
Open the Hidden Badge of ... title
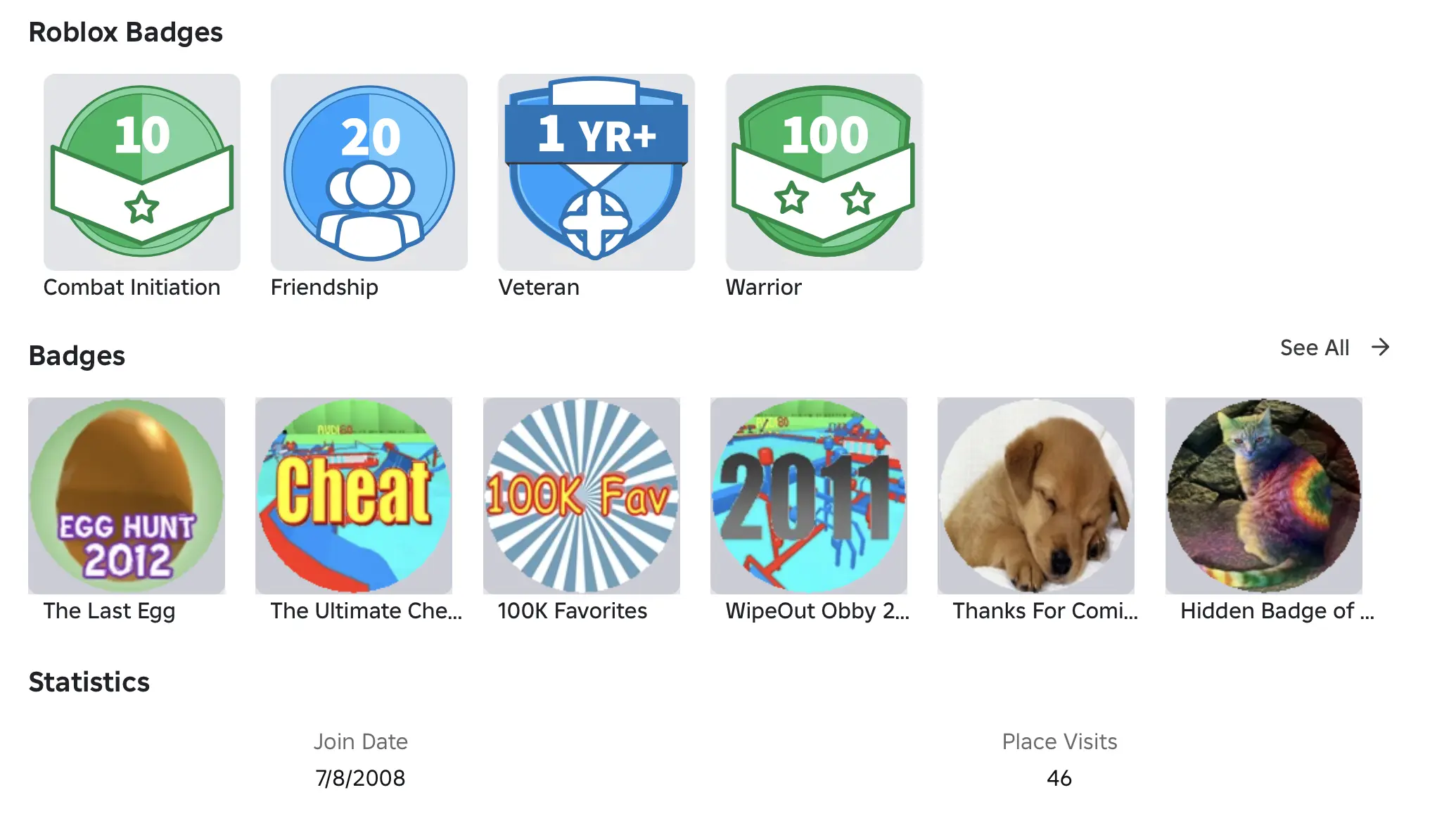[1277, 611]
